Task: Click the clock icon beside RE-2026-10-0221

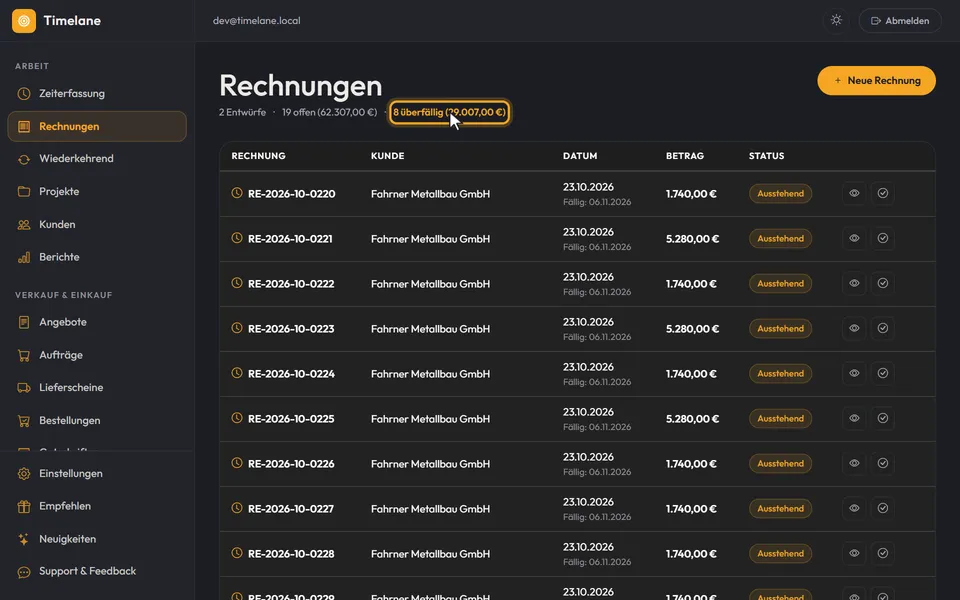Action: pyautogui.click(x=237, y=238)
